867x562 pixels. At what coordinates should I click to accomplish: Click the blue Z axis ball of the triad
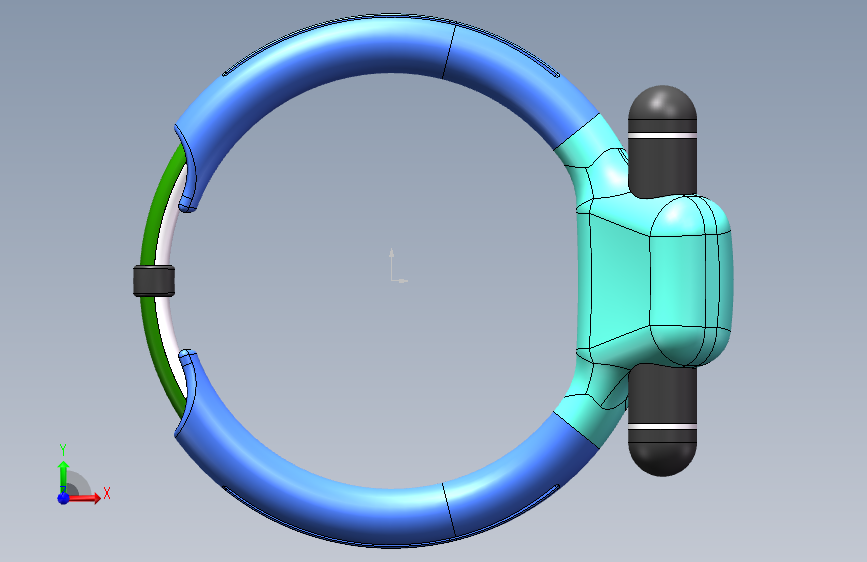click(x=63, y=498)
